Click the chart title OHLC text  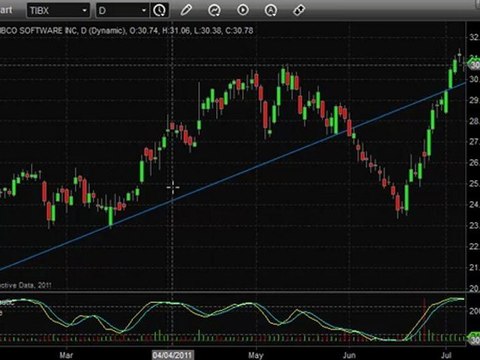[x=127, y=31]
